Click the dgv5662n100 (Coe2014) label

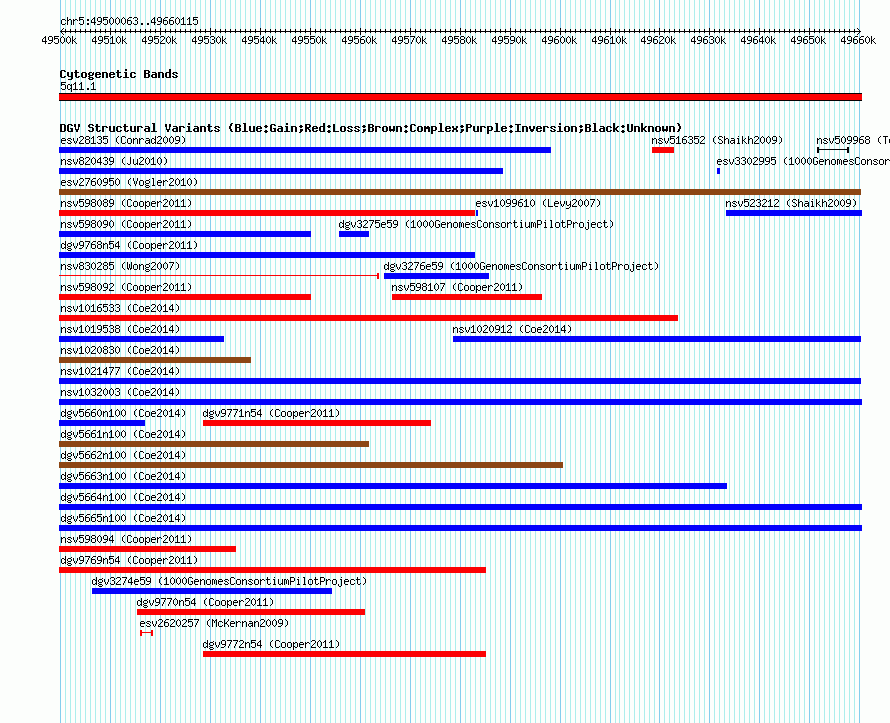tap(123, 455)
